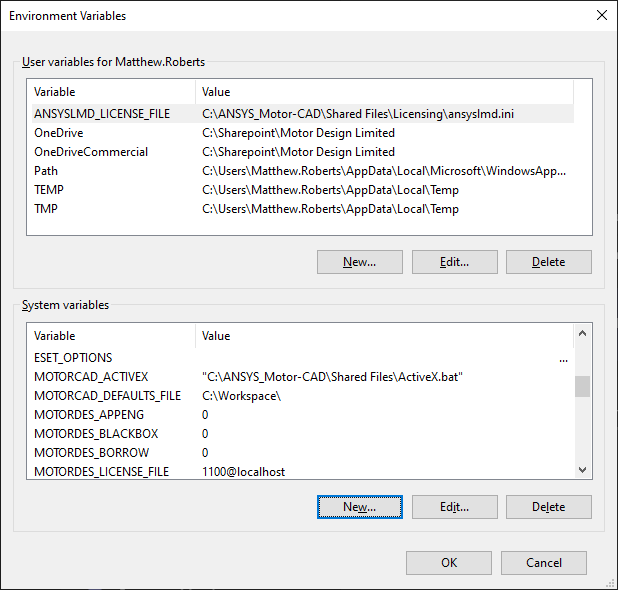Click Edit button under User variables
The image size is (618, 590).
pos(454,262)
